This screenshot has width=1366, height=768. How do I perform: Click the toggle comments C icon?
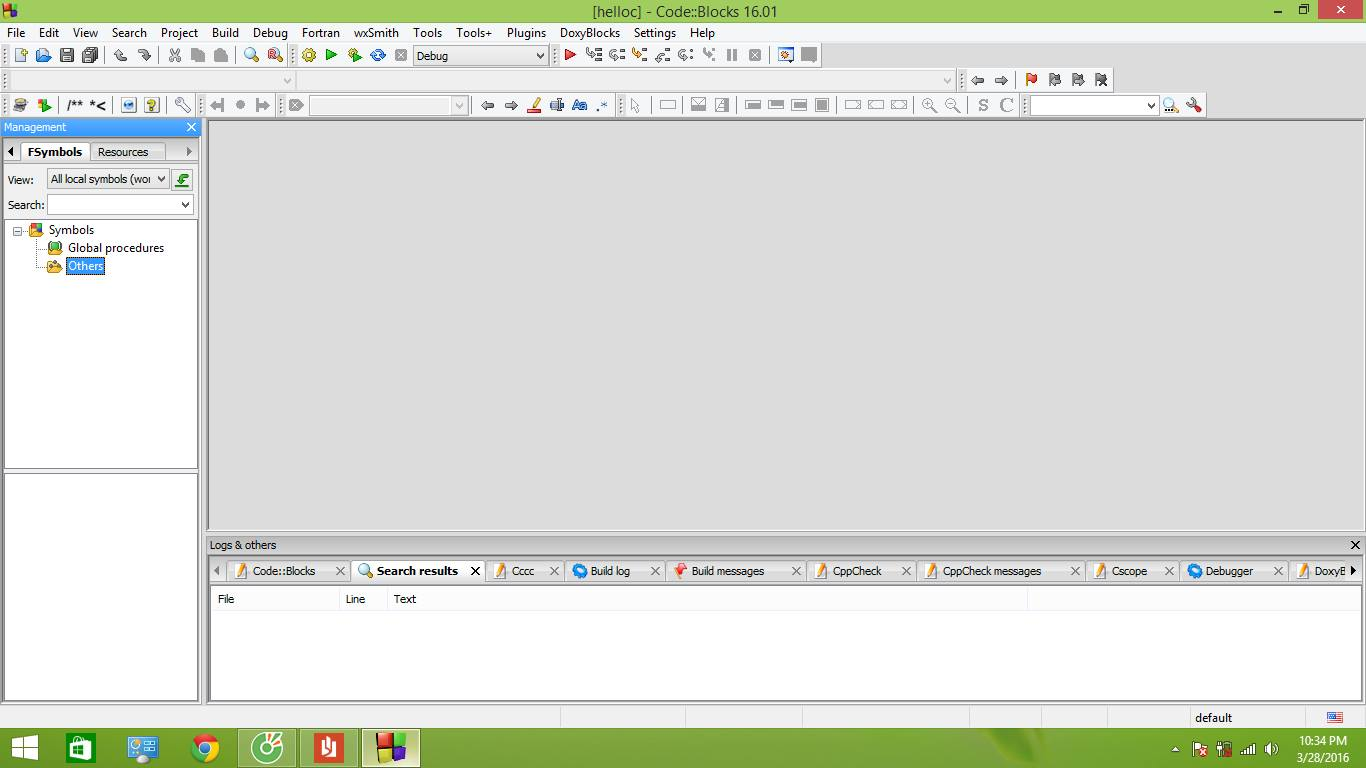[1007, 105]
